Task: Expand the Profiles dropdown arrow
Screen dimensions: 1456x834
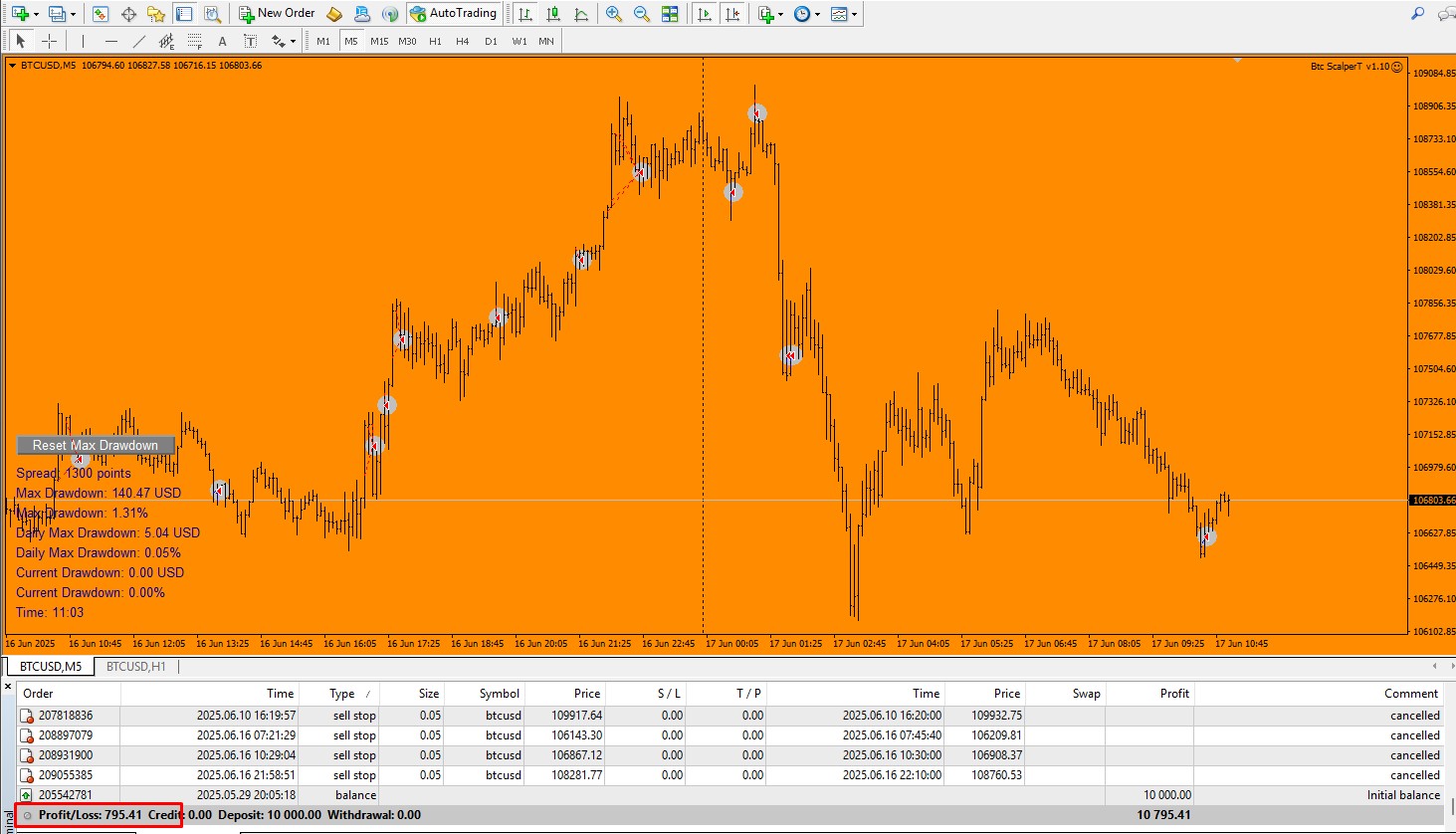Action: (x=74, y=14)
